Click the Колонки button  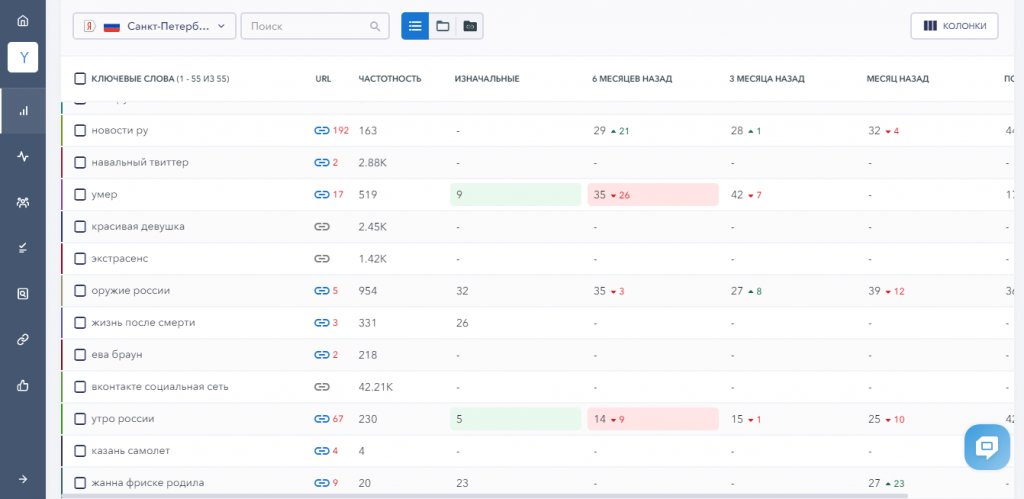click(x=954, y=26)
